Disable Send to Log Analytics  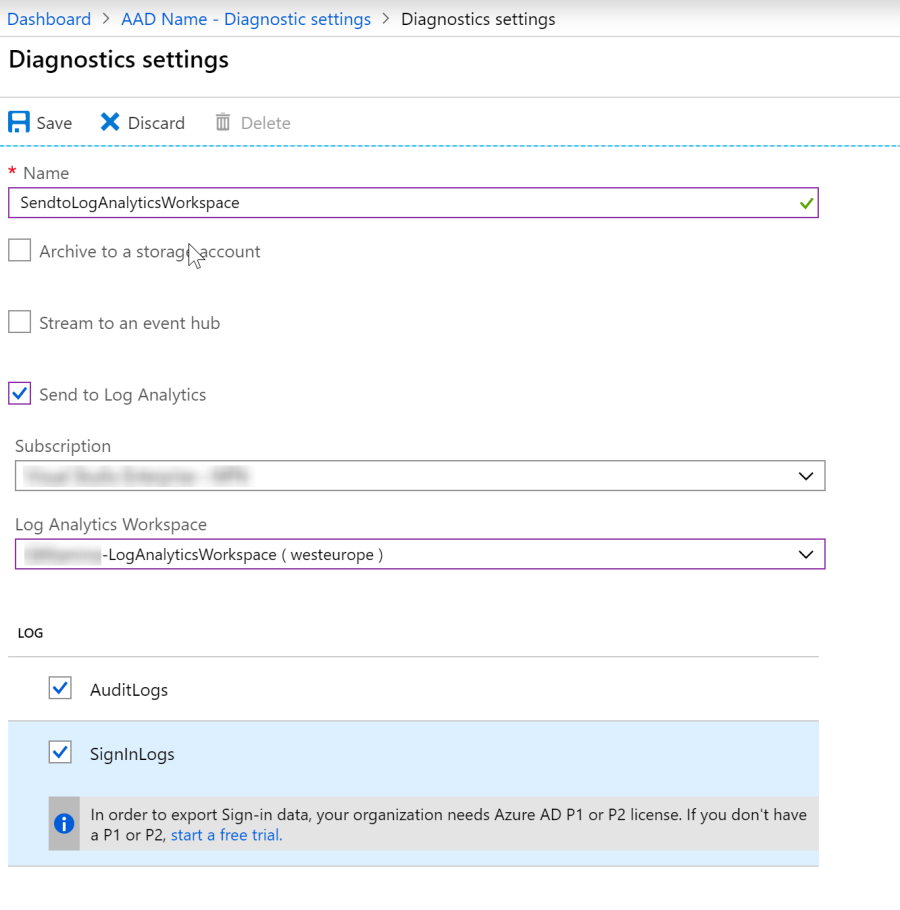19,393
